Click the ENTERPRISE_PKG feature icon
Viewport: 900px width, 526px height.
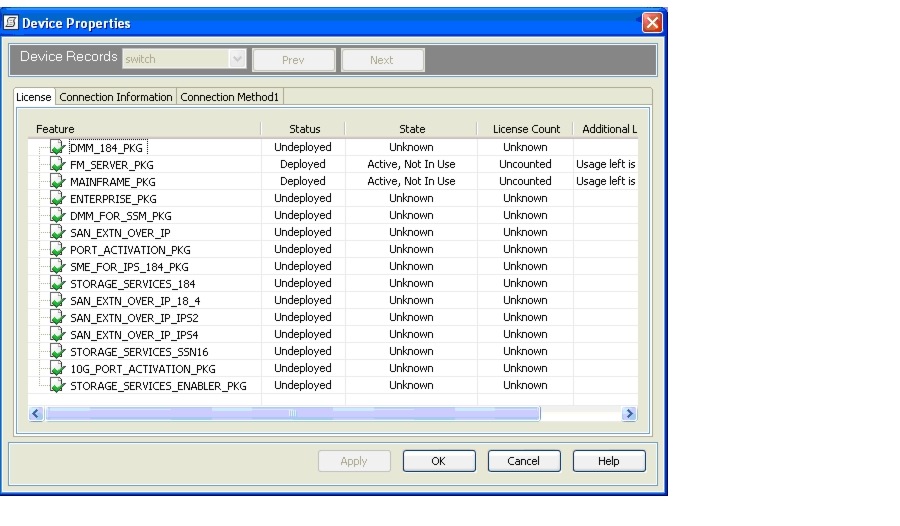[x=57, y=199]
